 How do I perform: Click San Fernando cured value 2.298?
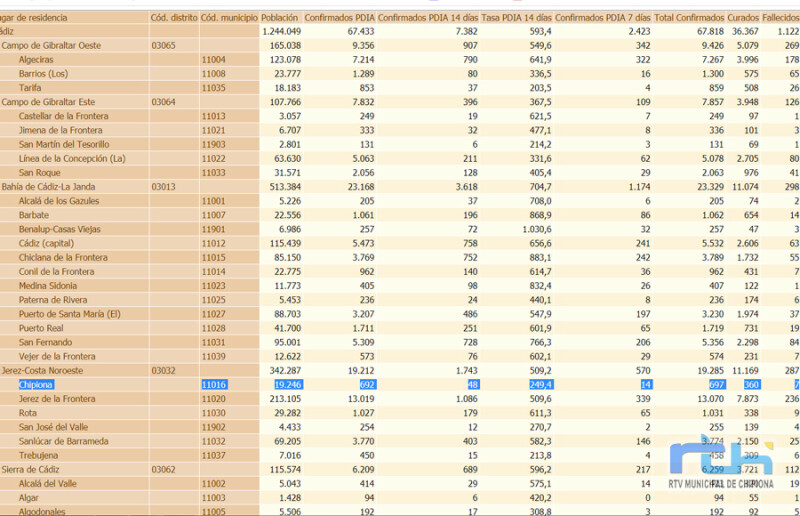point(747,342)
